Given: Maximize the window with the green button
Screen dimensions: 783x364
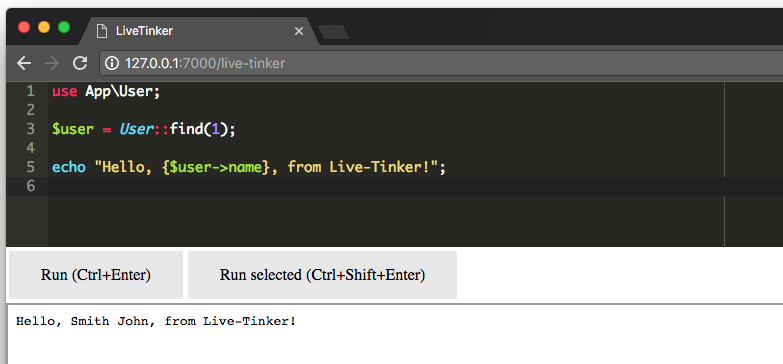Looking at the screenshot, I should tap(64, 27).
